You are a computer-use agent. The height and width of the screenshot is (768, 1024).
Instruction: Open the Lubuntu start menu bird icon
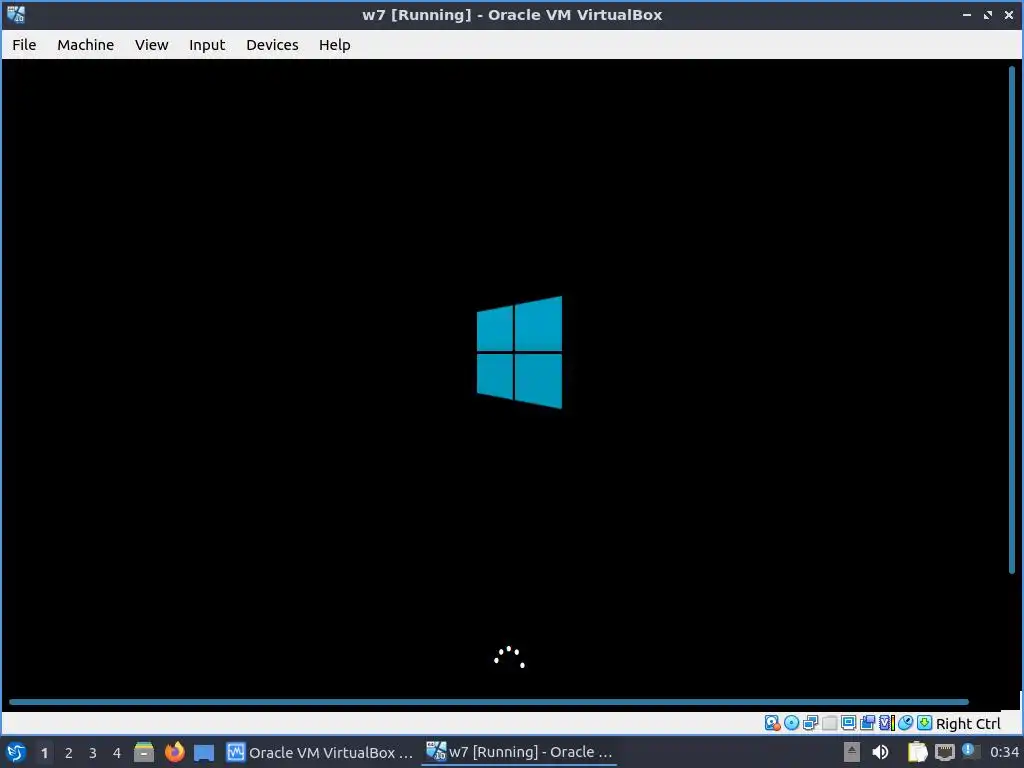coord(16,752)
